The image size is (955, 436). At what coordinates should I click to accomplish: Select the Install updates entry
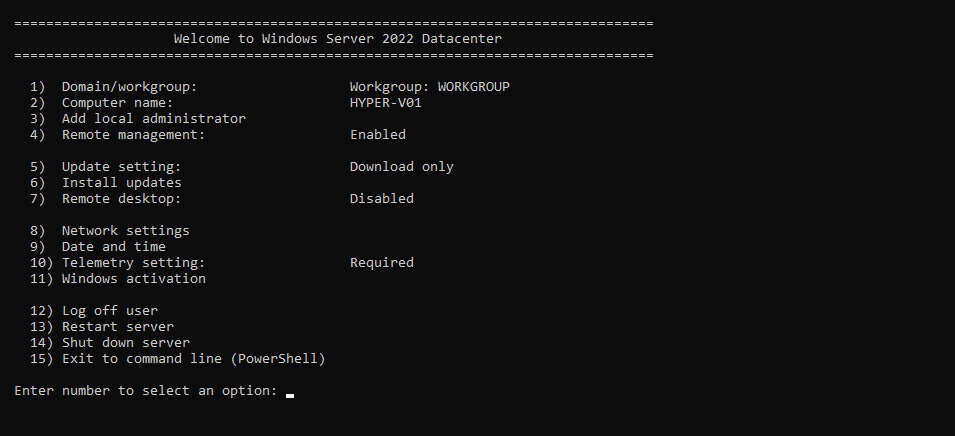105,183
